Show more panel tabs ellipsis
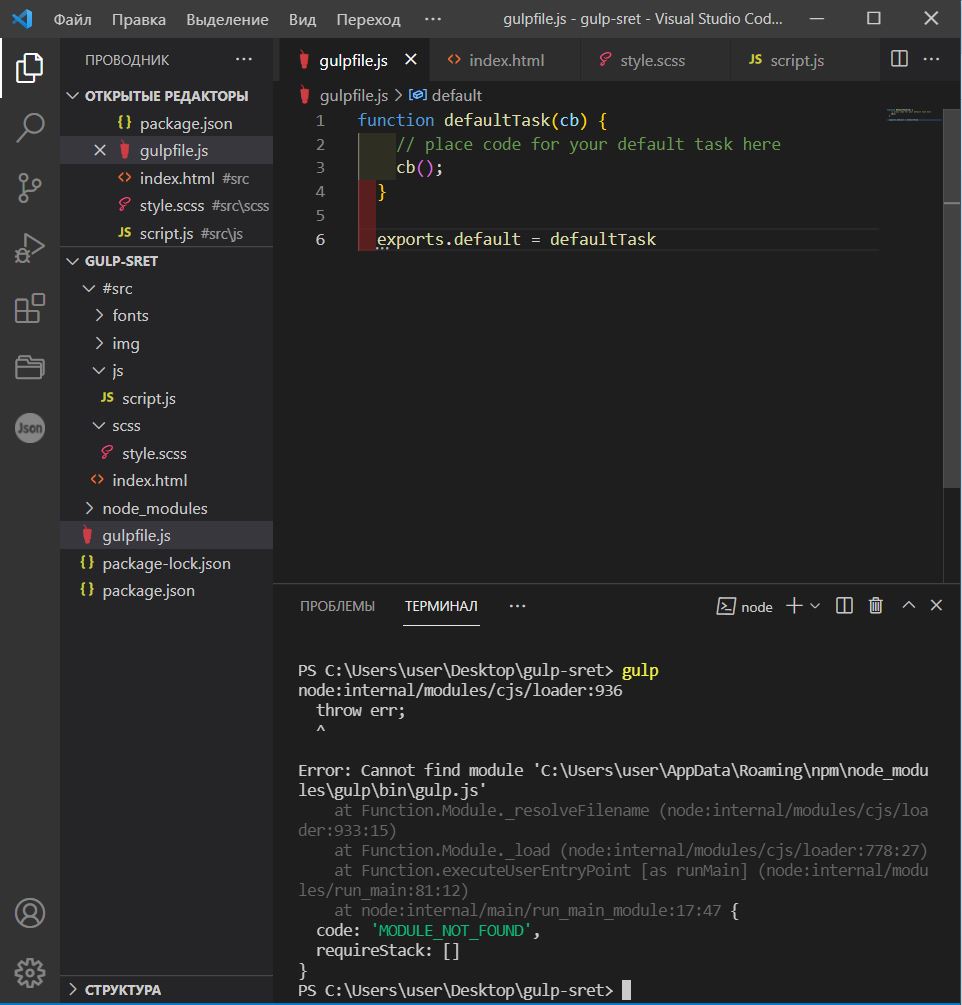 pyautogui.click(x=517, y=606)
